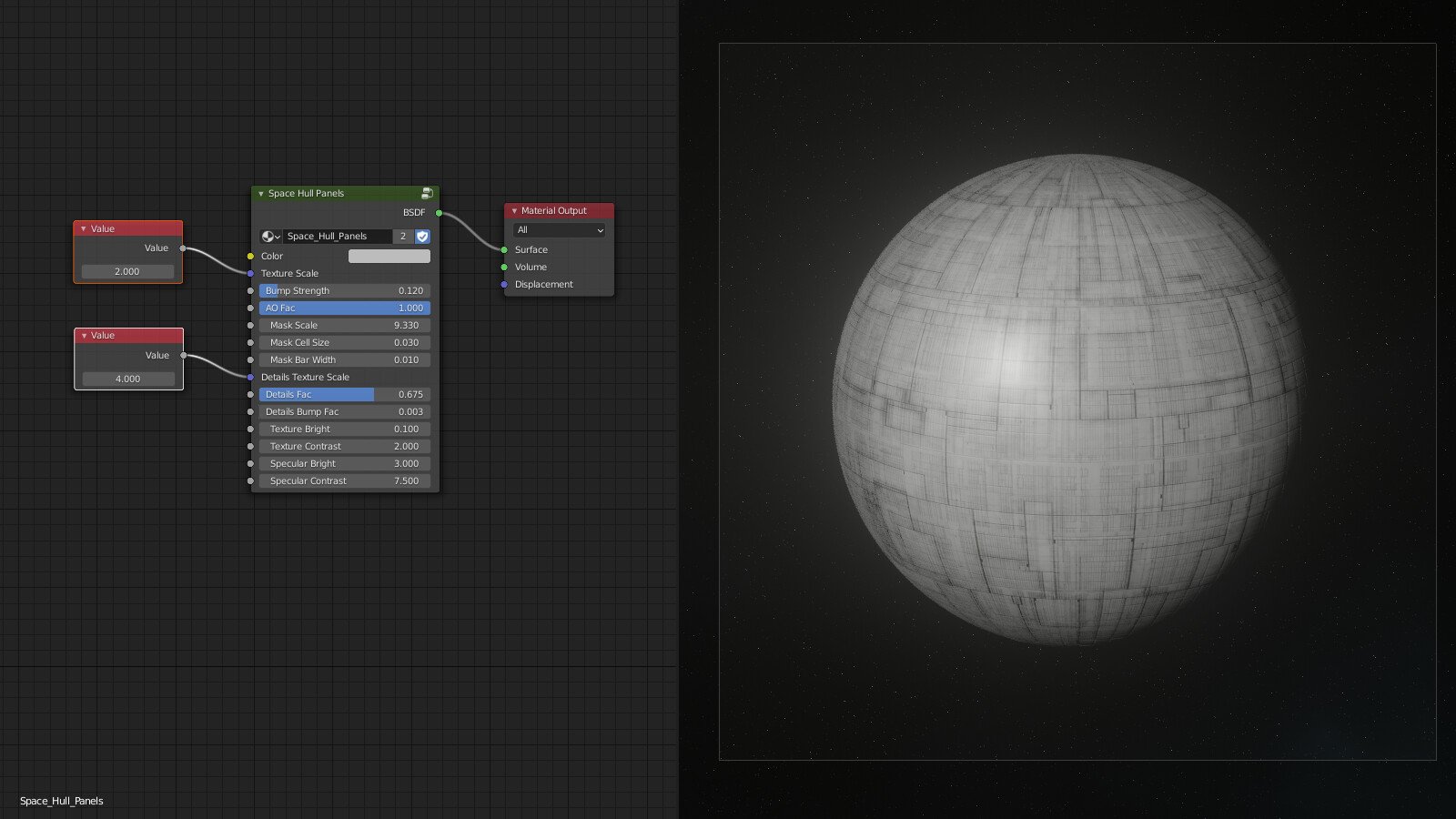Viewport: 1456px width, 819px height.
Task: Open the Color swatch on the node
Action: pos(389,256)
